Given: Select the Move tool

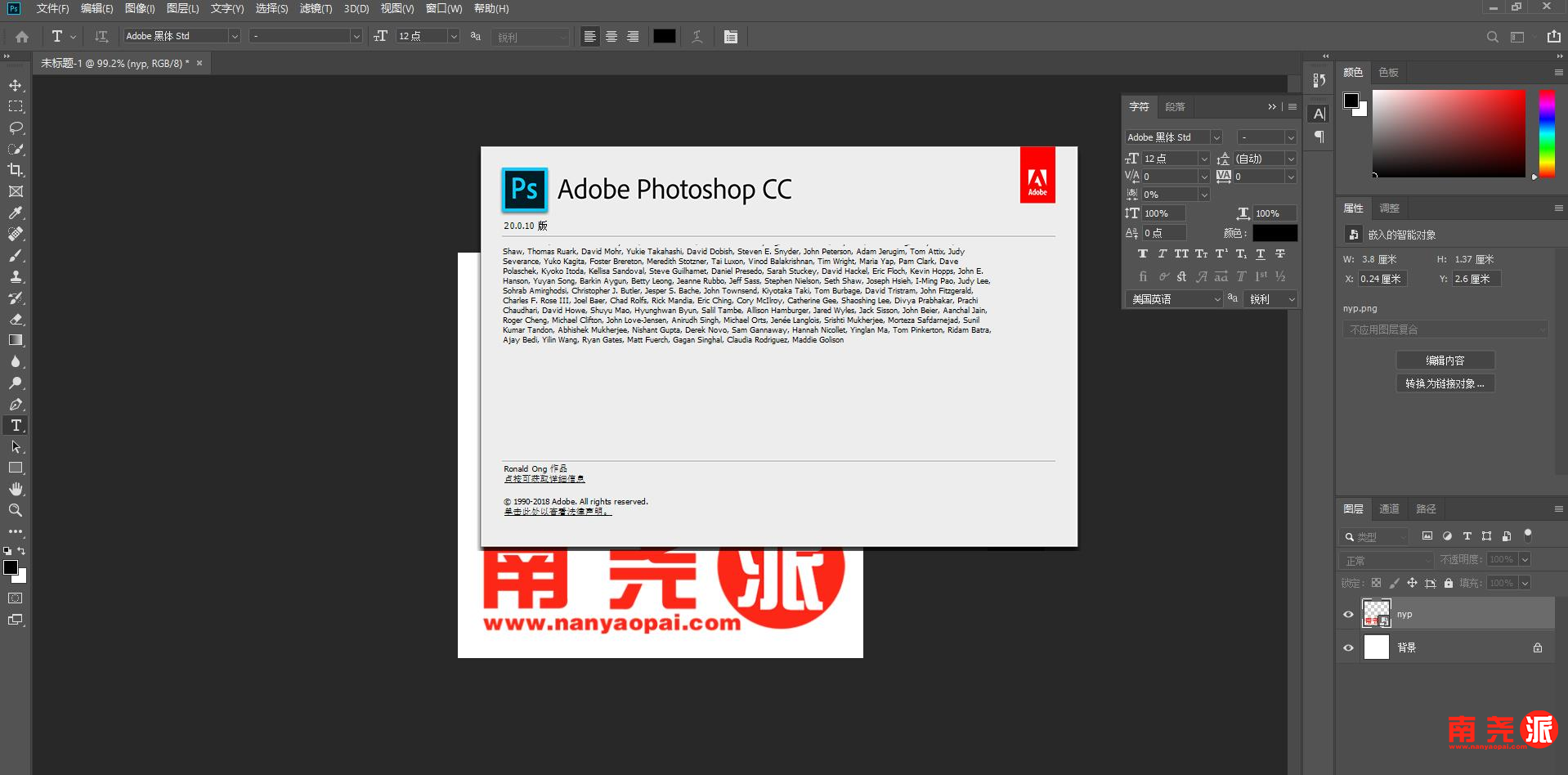Looking at the screenshot, I should tap(16, 85).
